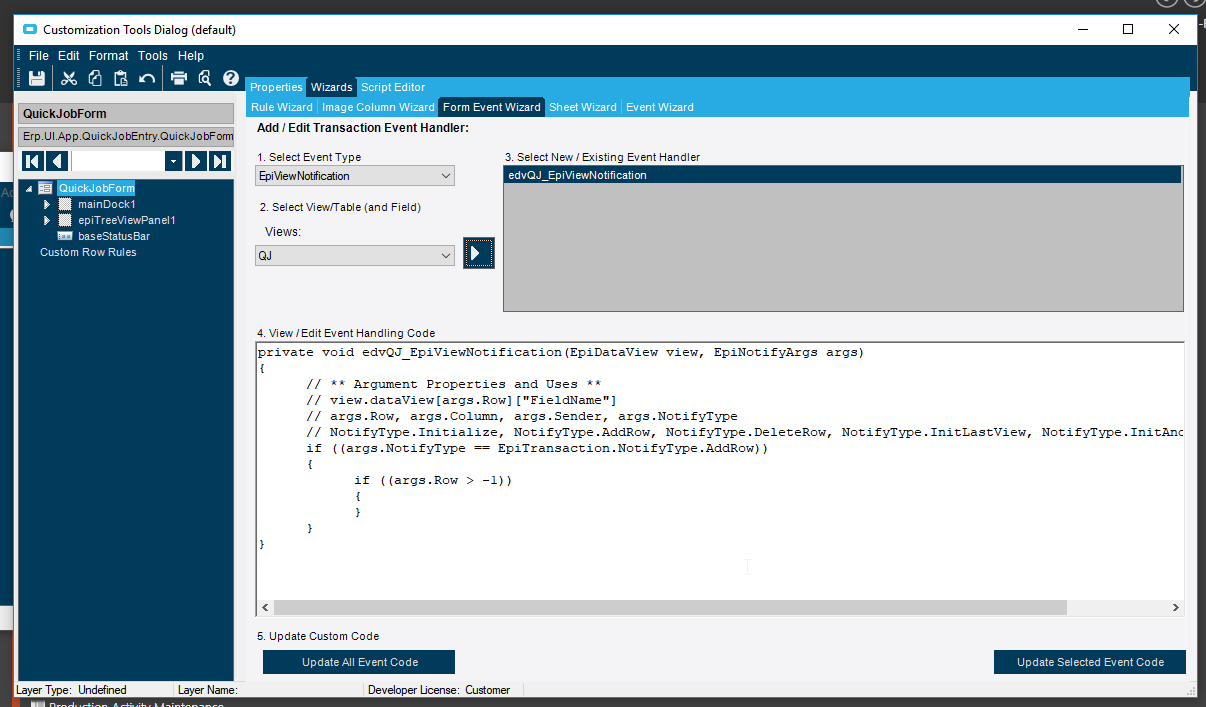This screenshot has width=1206, height=707.
Task: Click the navigator text input field
Action: [x=118, y=161]
